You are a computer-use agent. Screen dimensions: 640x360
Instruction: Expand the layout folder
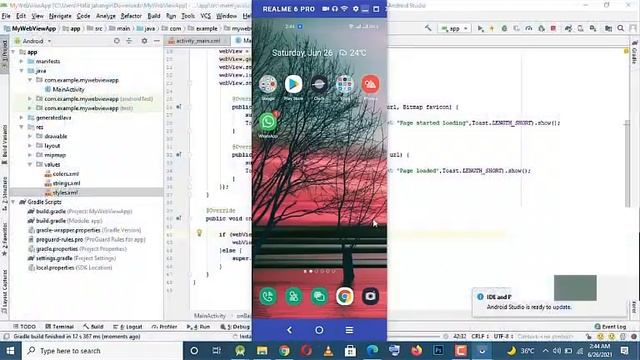(x=30, y=146)
